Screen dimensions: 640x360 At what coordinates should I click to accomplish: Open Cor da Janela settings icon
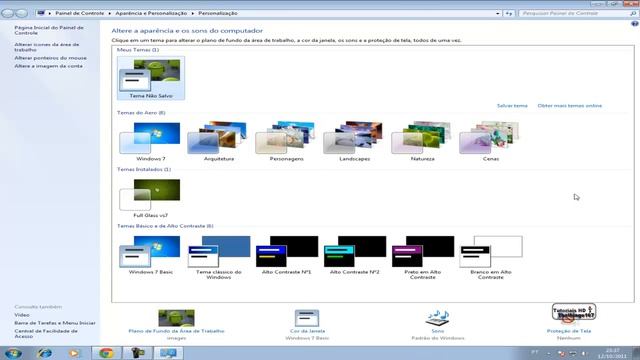(x=307, y=318)
